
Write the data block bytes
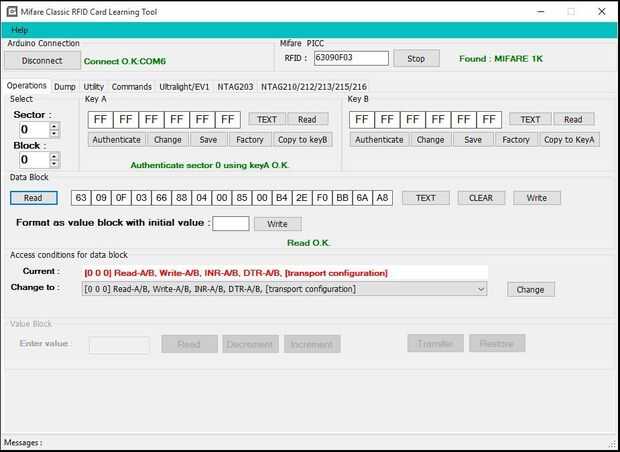point(537,198)
